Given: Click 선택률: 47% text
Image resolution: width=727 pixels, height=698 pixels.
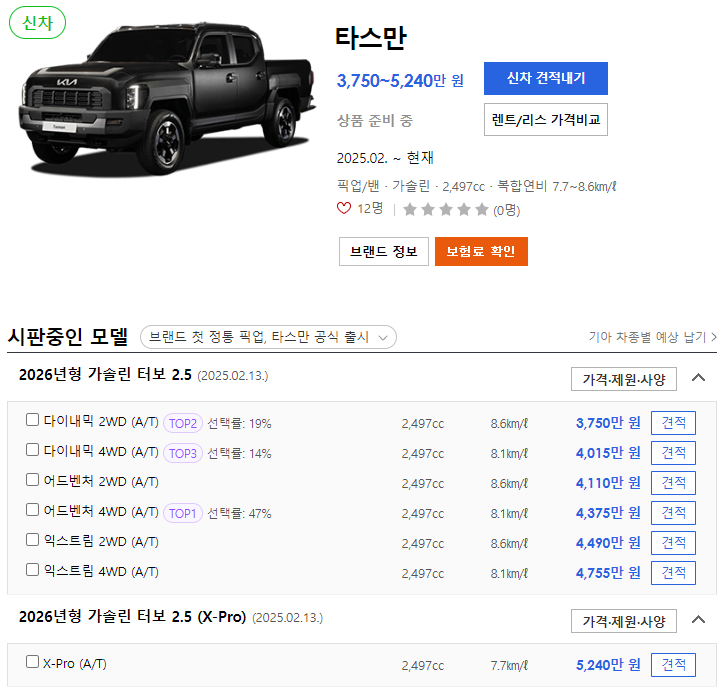Looking at the screenshot, I should pyautogui.click(x=239, y=513).
